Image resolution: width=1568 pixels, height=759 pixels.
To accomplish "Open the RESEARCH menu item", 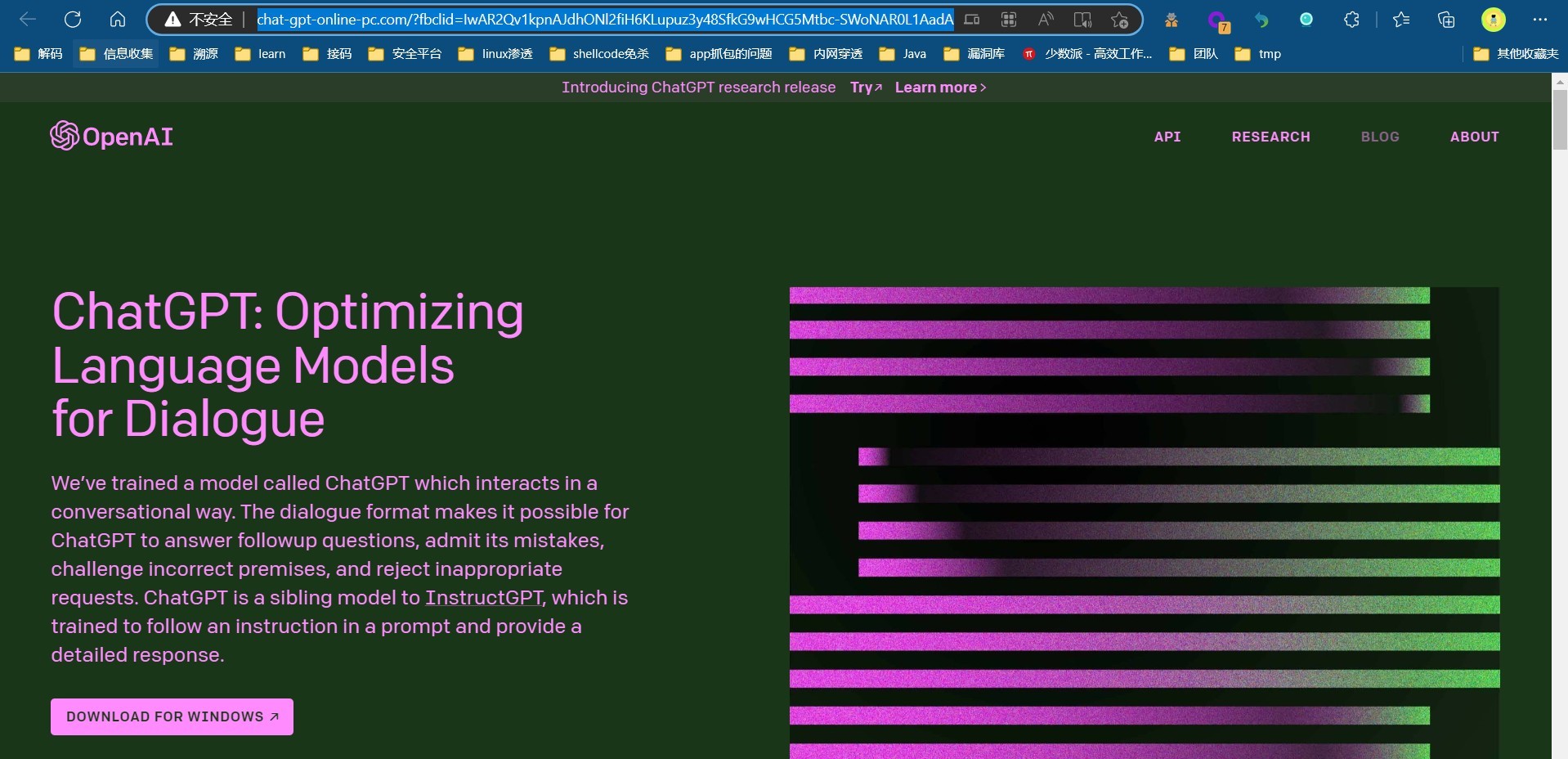I will click(x=1270, y=137).
